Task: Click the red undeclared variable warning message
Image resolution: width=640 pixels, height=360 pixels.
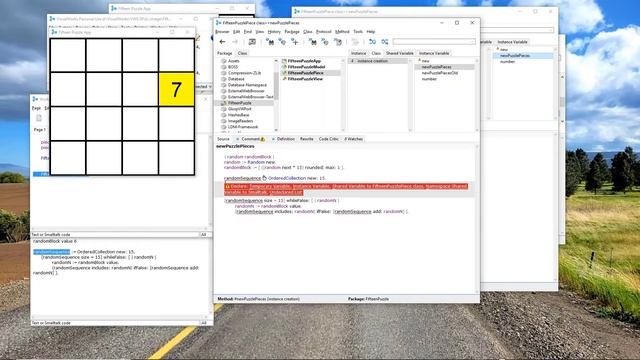Action: [346, 189]
